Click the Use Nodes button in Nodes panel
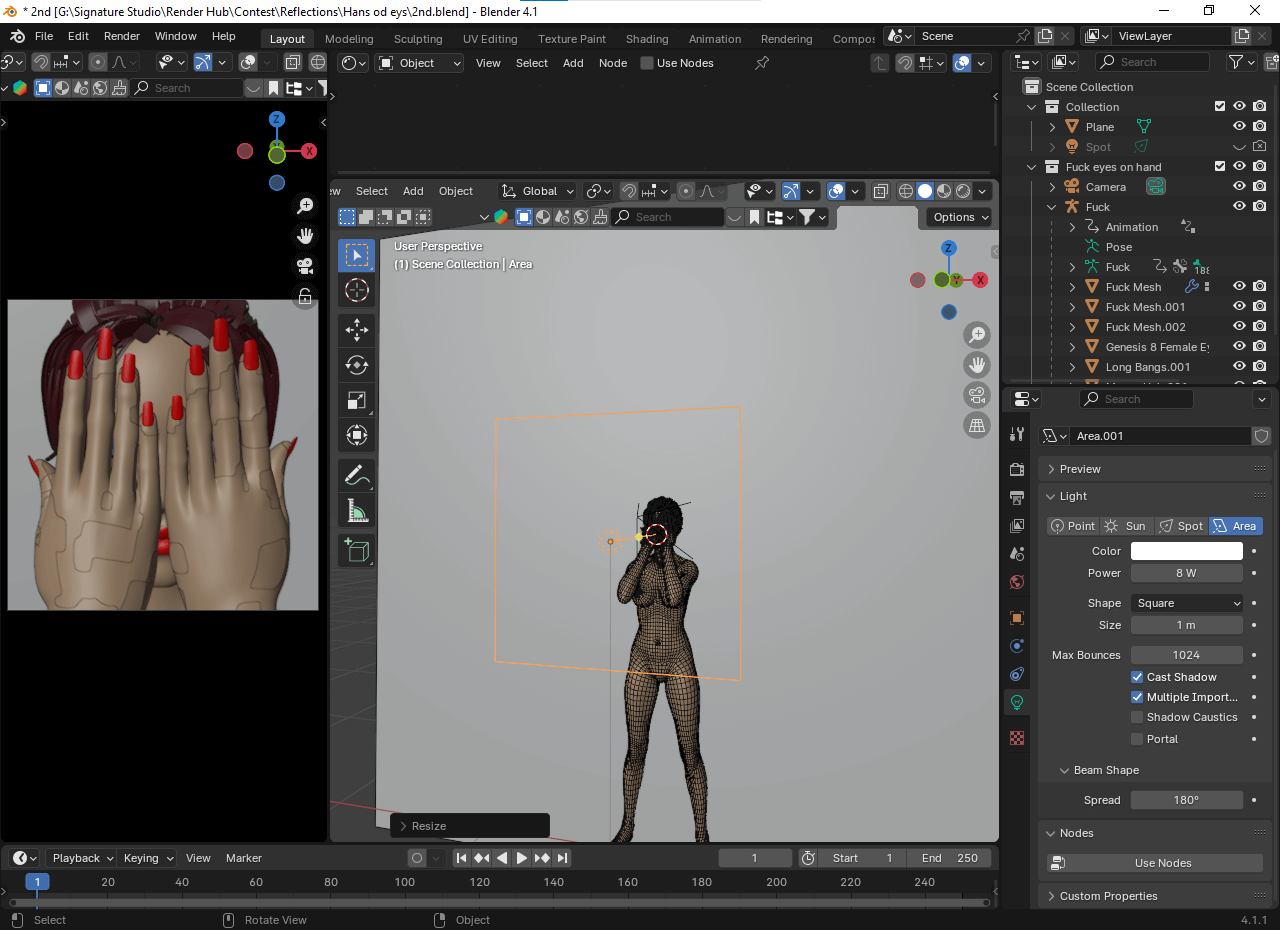Screen dimensions: 1280x930 coord(1155,863)
